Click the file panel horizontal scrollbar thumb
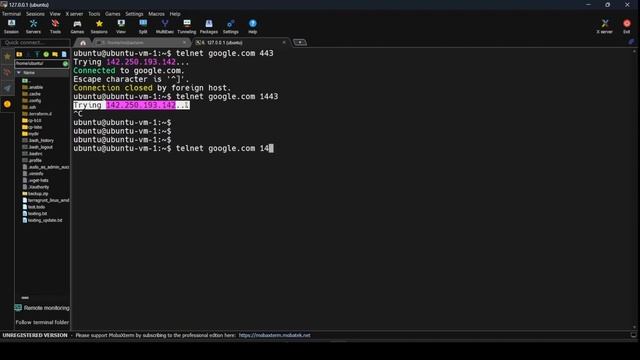This screenshot has height=360, width=640. click(25, 298)
